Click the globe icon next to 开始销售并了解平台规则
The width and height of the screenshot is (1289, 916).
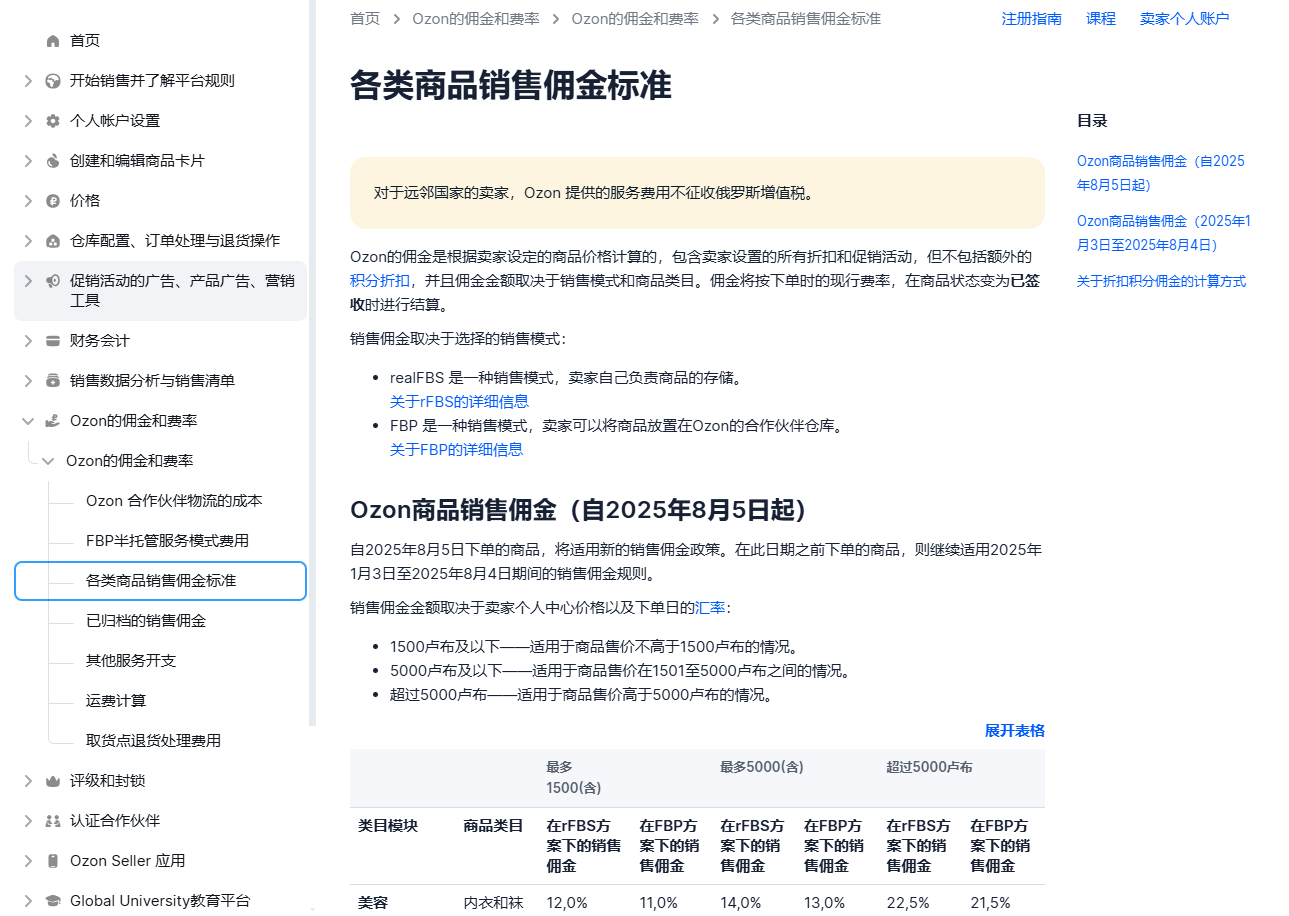pyautogui.click(x=53, y=81)
